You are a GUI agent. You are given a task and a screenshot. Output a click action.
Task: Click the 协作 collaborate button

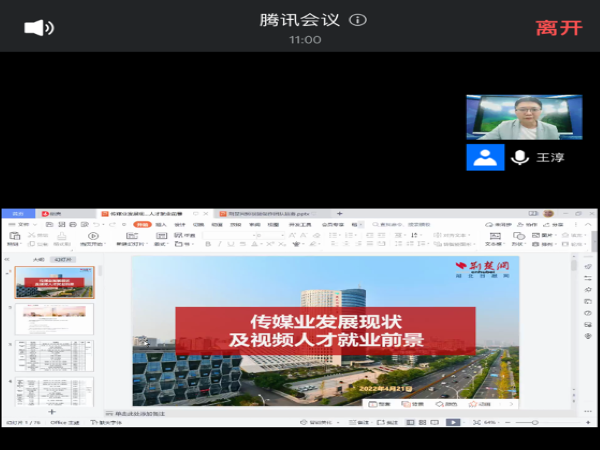(527, 225)
